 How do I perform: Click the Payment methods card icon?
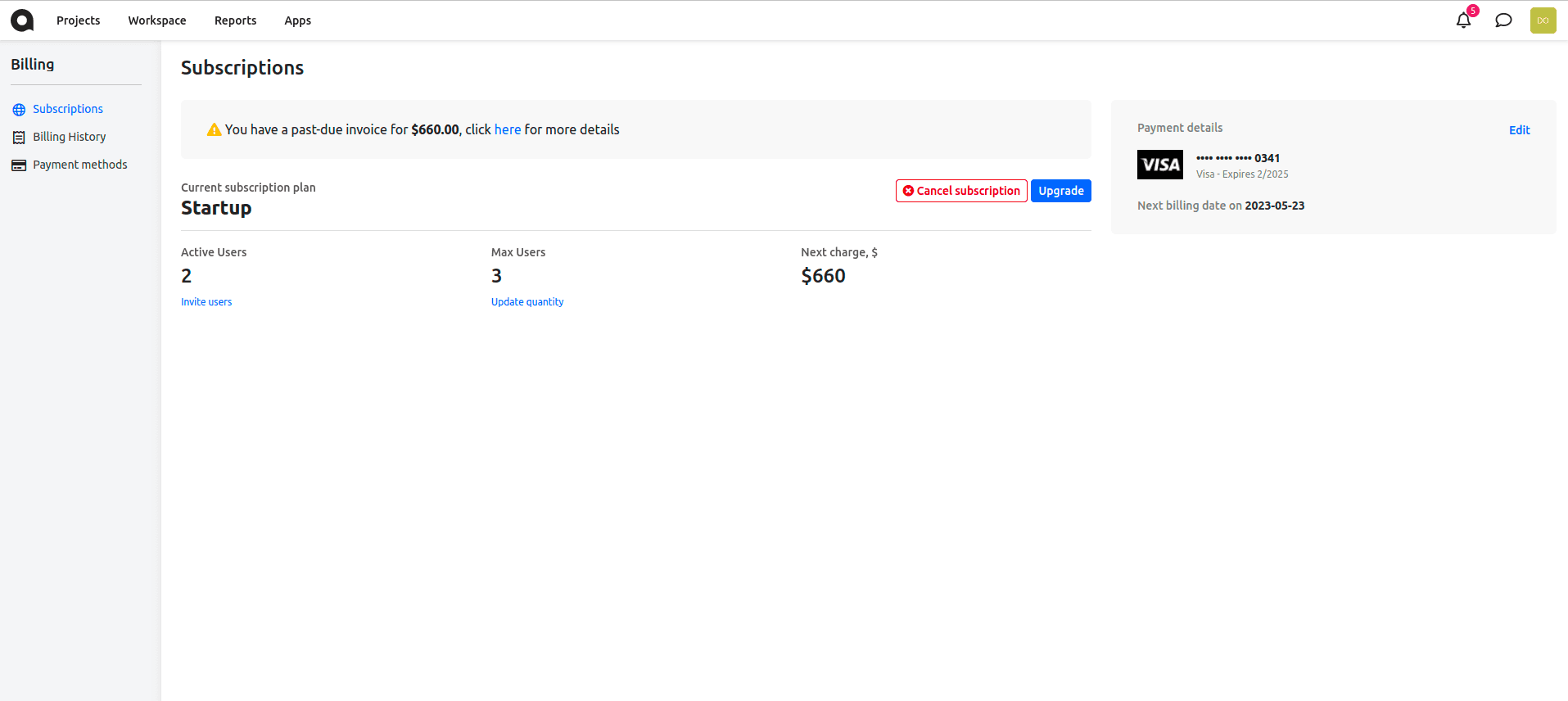click(x=19, y=165)
